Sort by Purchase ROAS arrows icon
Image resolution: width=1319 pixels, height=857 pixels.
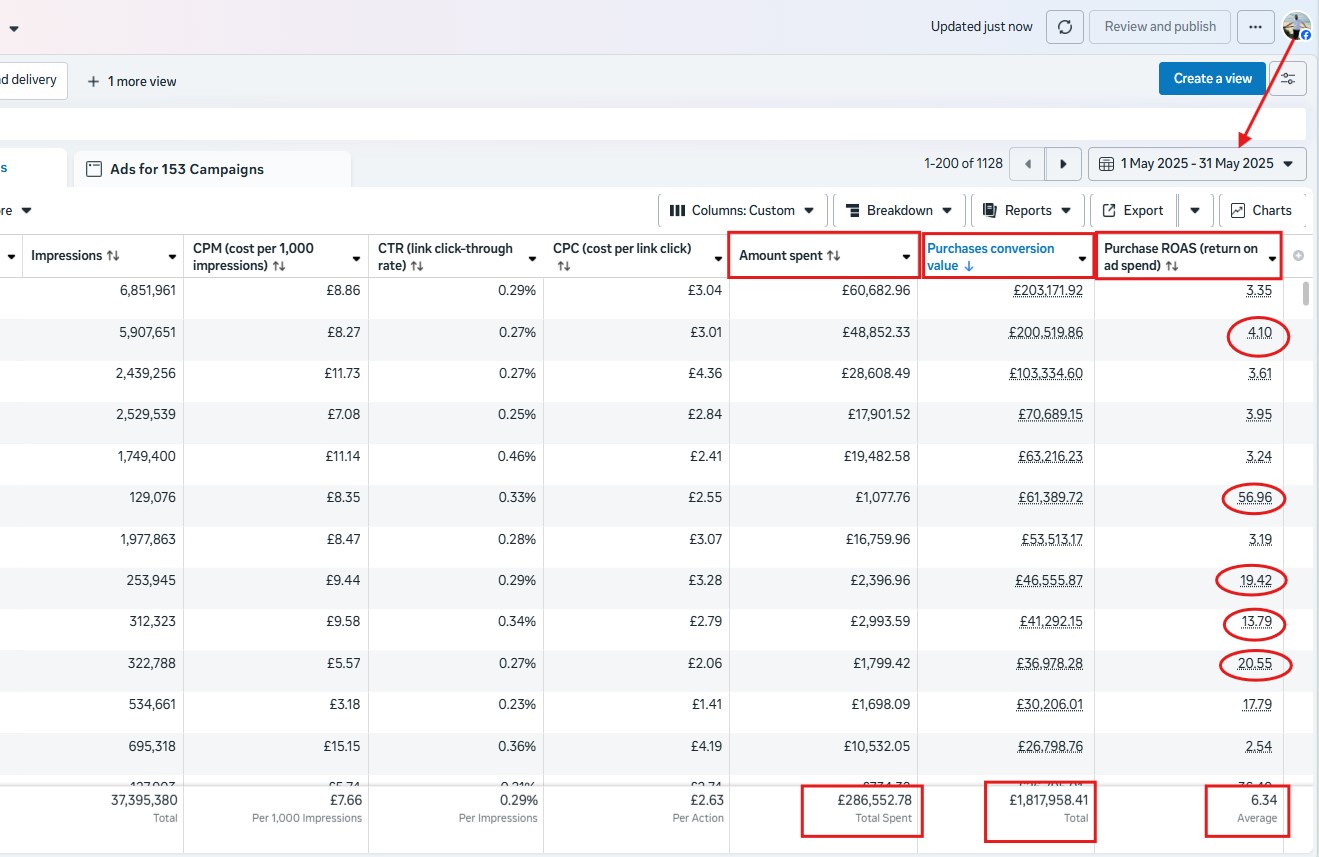point(1171,266)
